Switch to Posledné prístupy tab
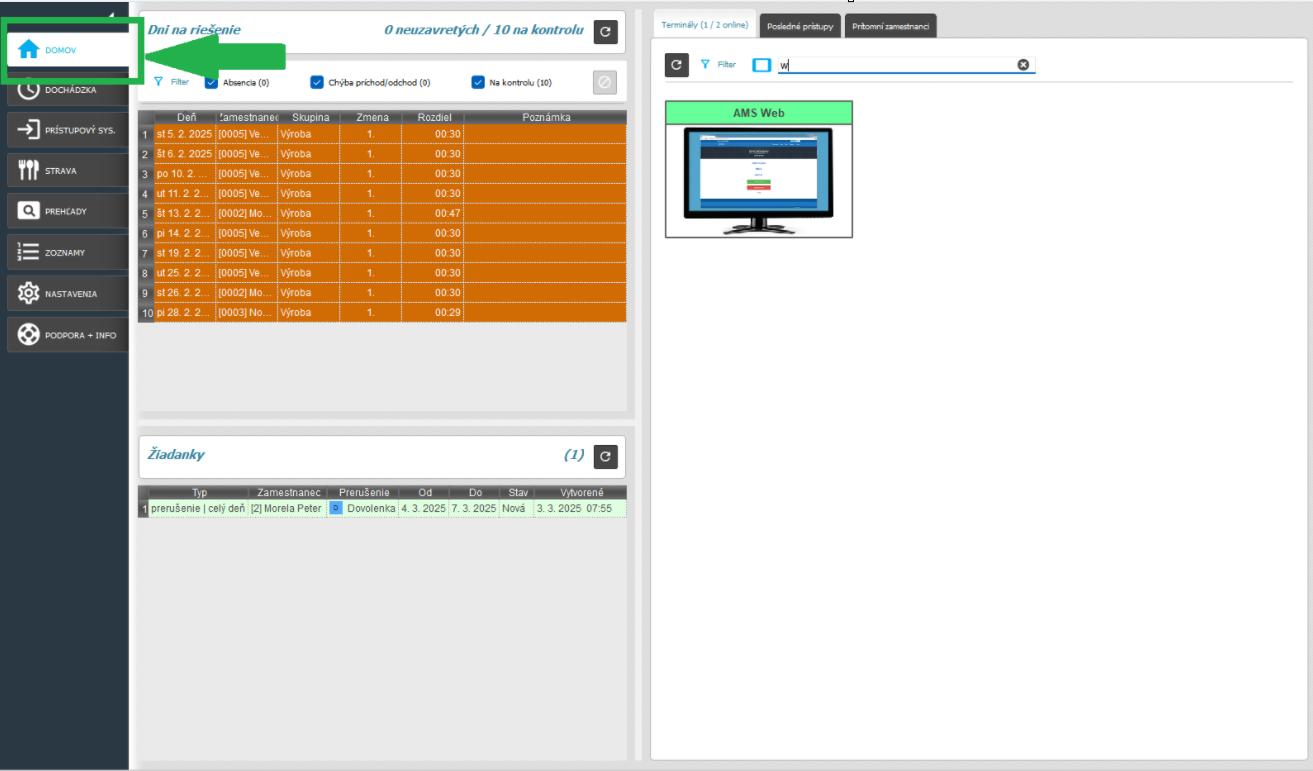Screen dimensions: 1313x771 (800, 27)
